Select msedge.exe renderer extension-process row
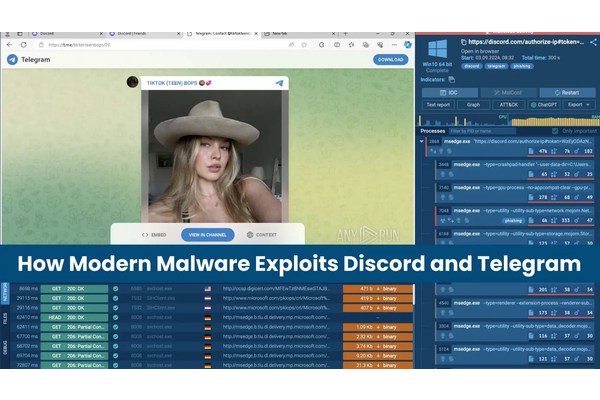The image size is (600, 400). (515, 307)
